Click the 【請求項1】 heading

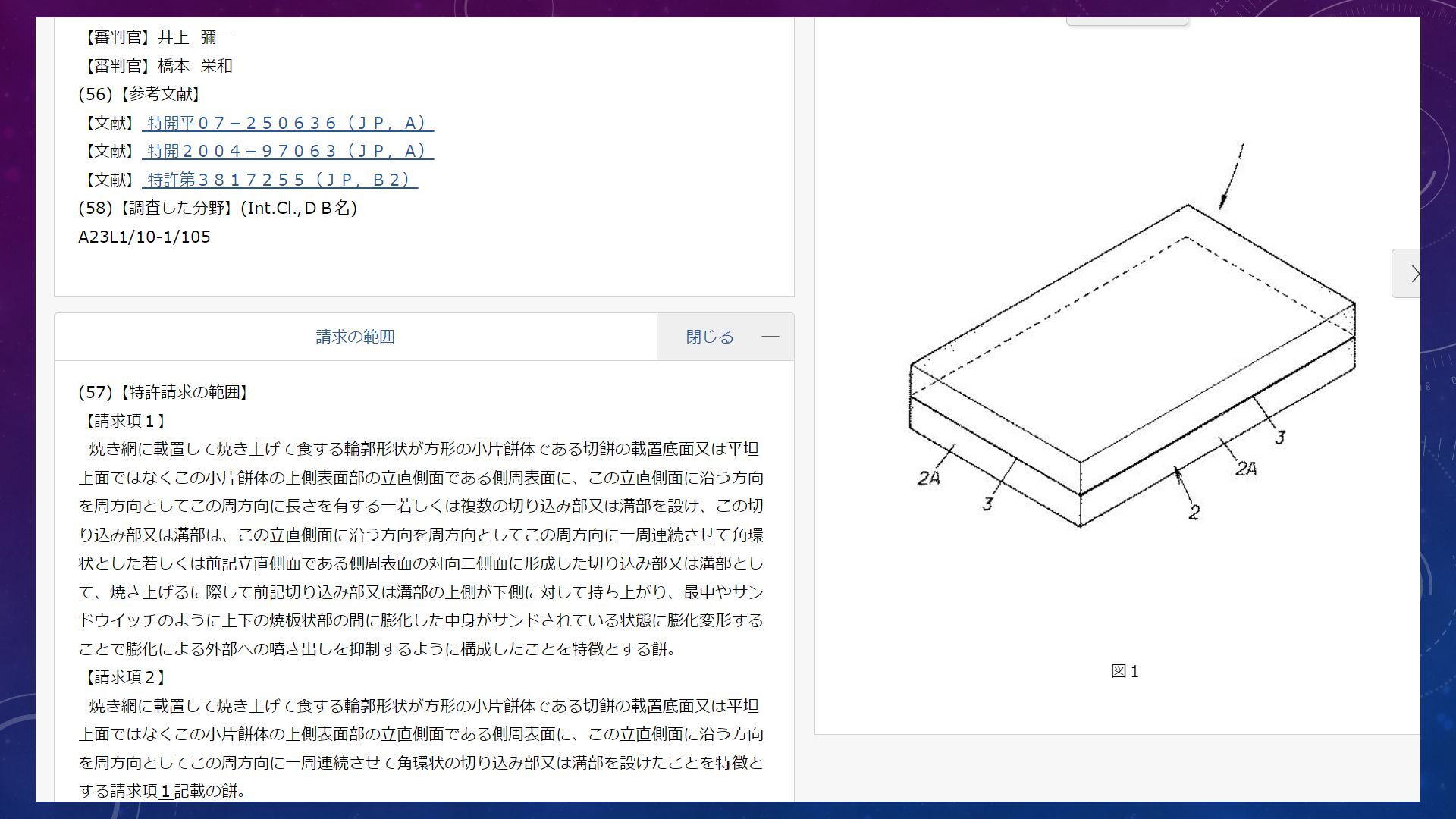click(124, 421)
